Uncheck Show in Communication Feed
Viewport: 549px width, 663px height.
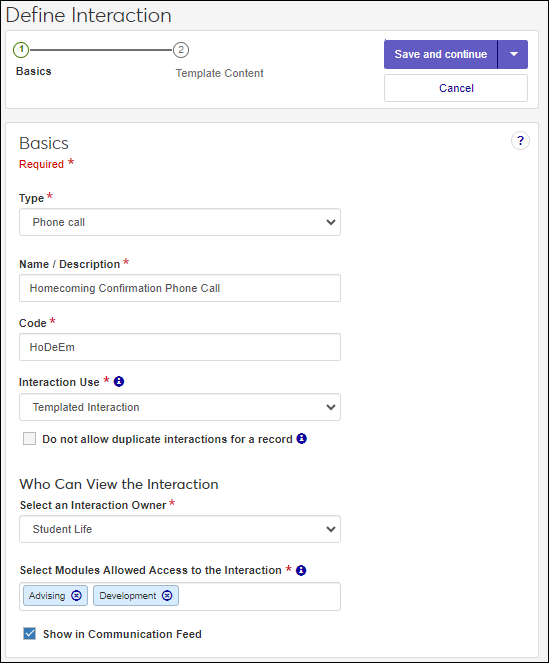tap(29, 633)
